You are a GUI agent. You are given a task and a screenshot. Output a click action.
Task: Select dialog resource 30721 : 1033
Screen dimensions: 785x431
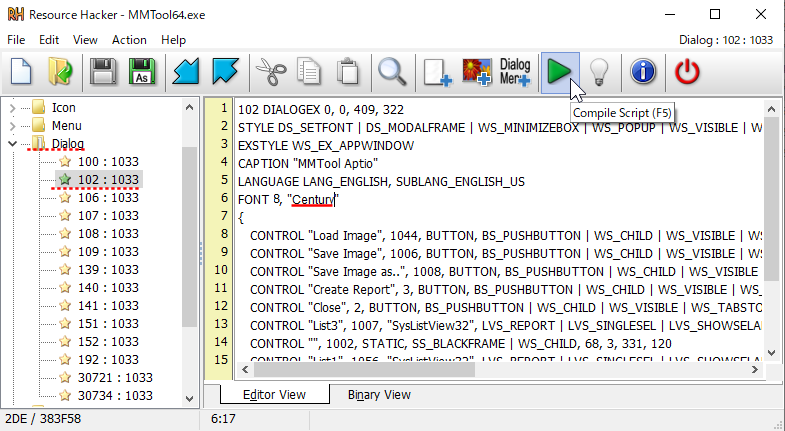(x=115, y=377)
